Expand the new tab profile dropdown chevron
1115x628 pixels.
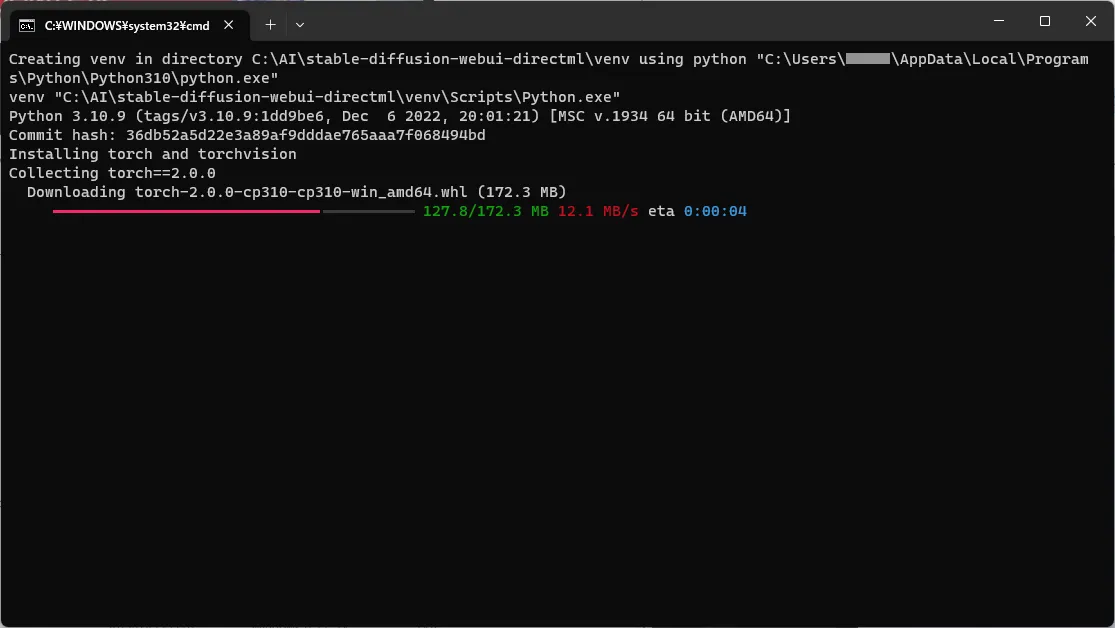pyautogui.click(x=300, y=25)
